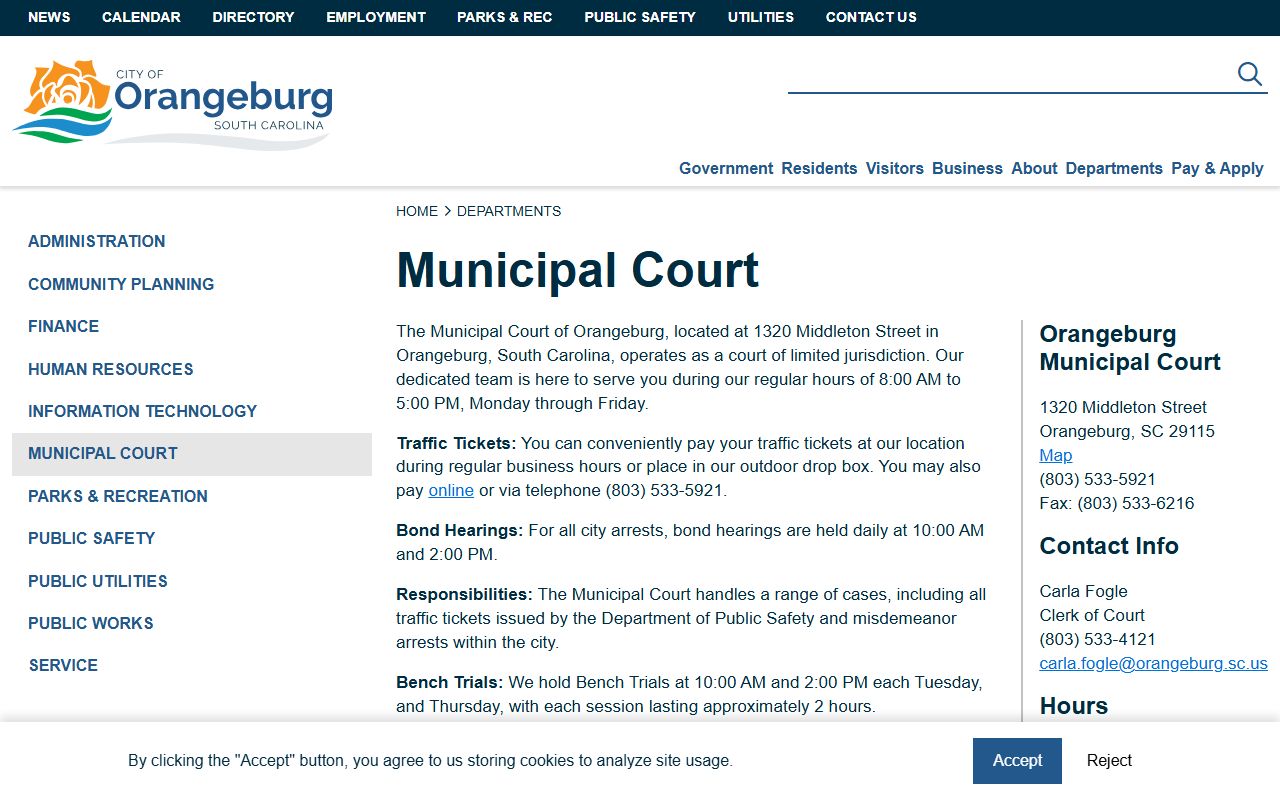Open PUBLIC SAFETY in the top bar

640,17
